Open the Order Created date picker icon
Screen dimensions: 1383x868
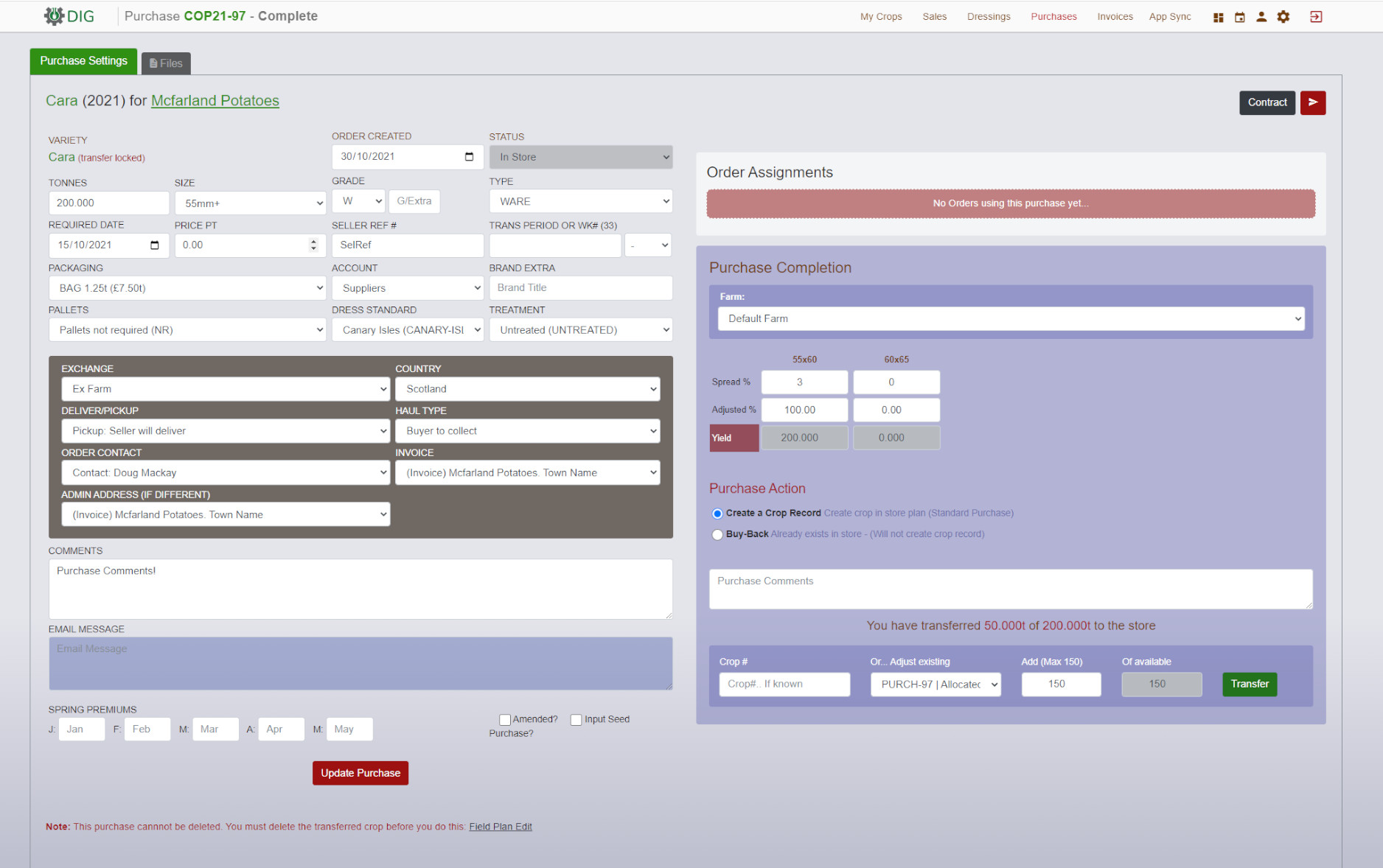469,157
